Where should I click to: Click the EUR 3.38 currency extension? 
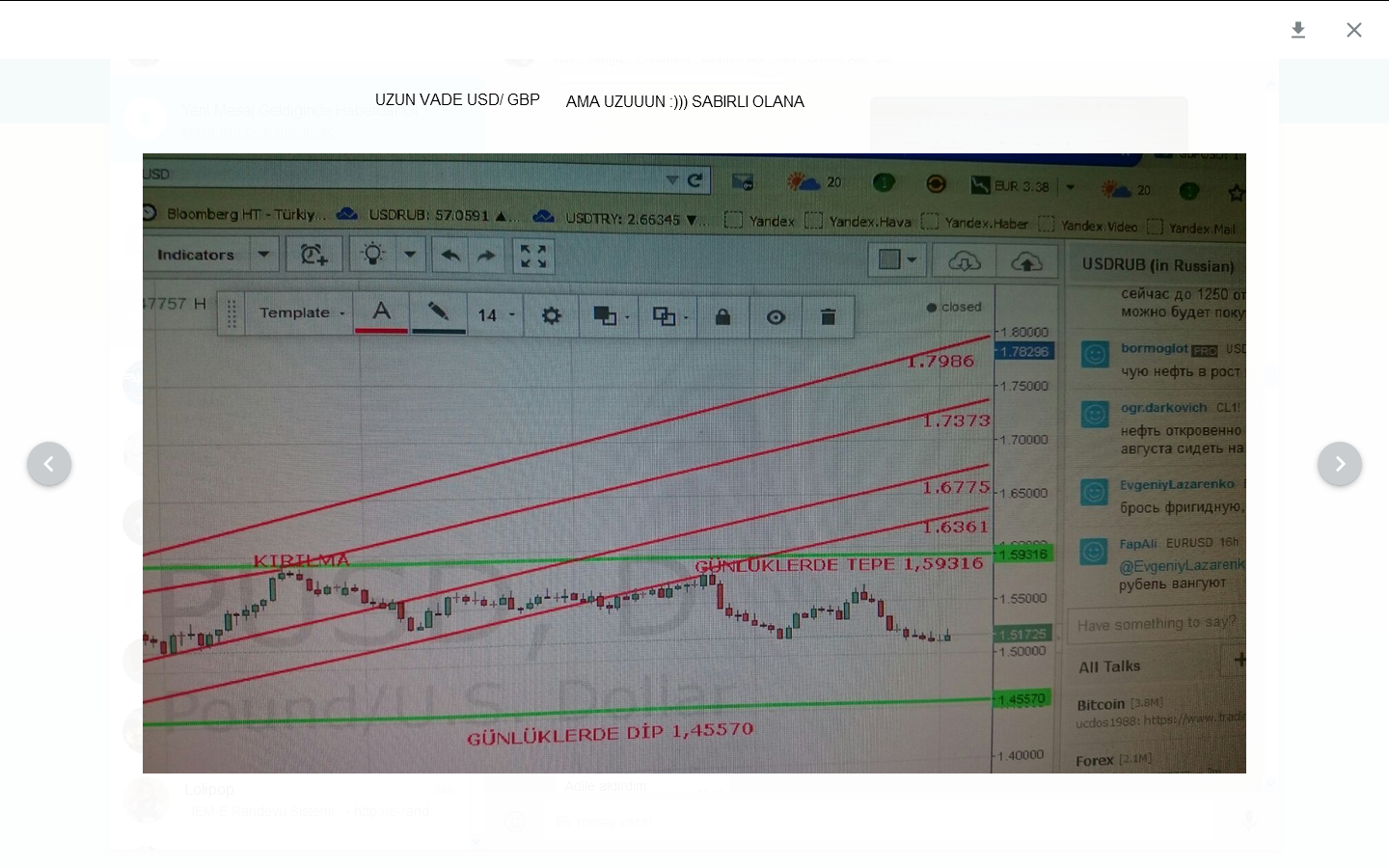[1011, 186]
